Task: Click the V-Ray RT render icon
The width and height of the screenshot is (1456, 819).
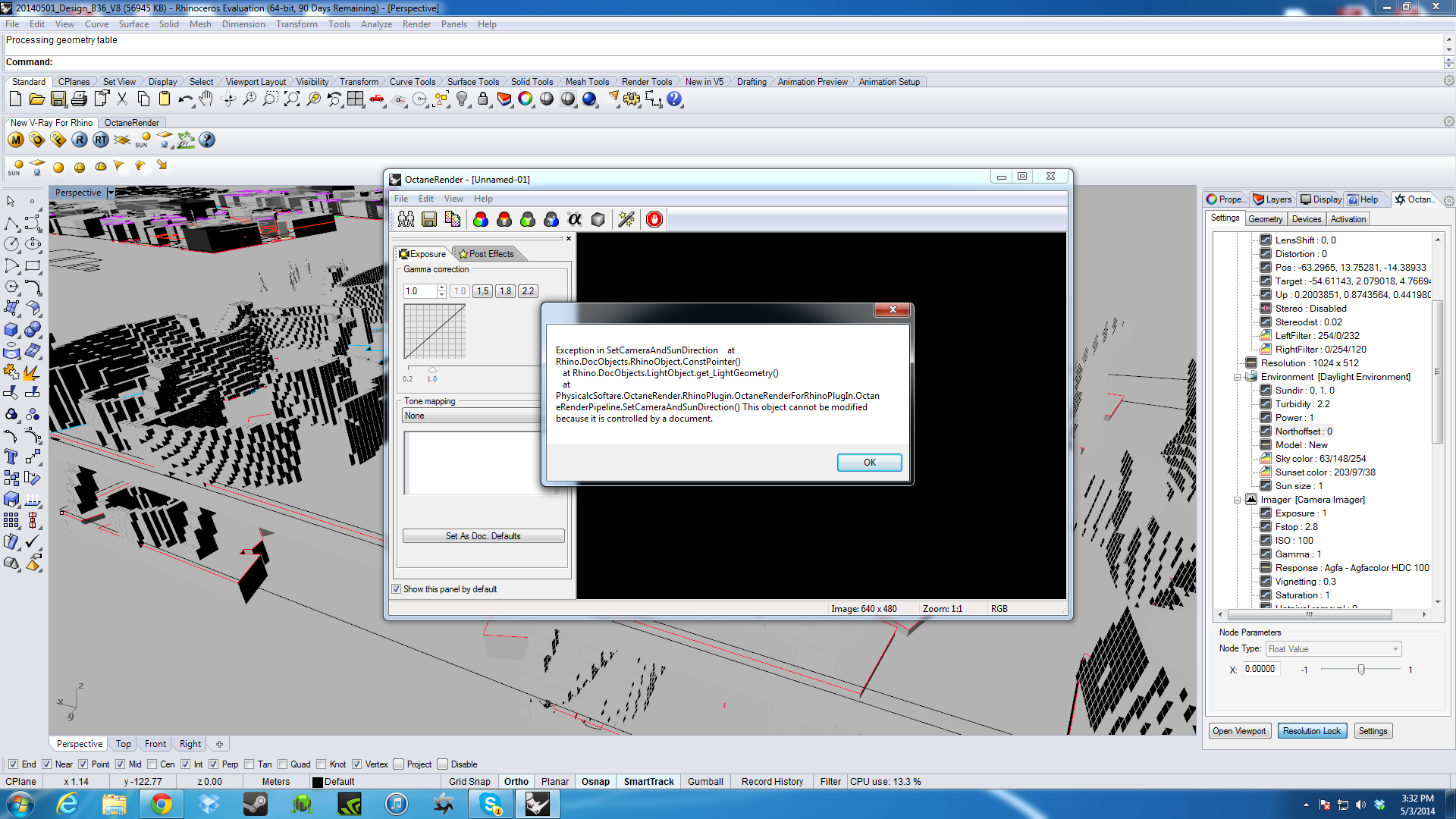Action: (101, 140)
